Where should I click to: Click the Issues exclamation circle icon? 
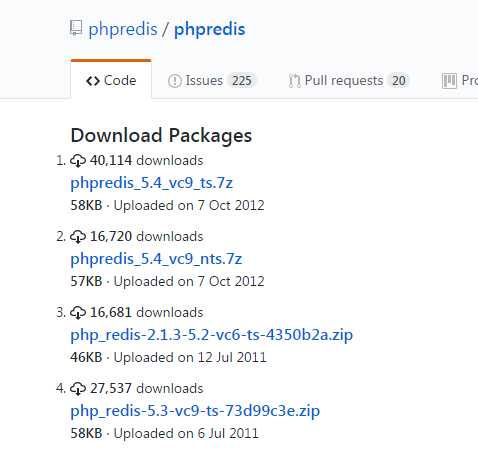(175, 81)
